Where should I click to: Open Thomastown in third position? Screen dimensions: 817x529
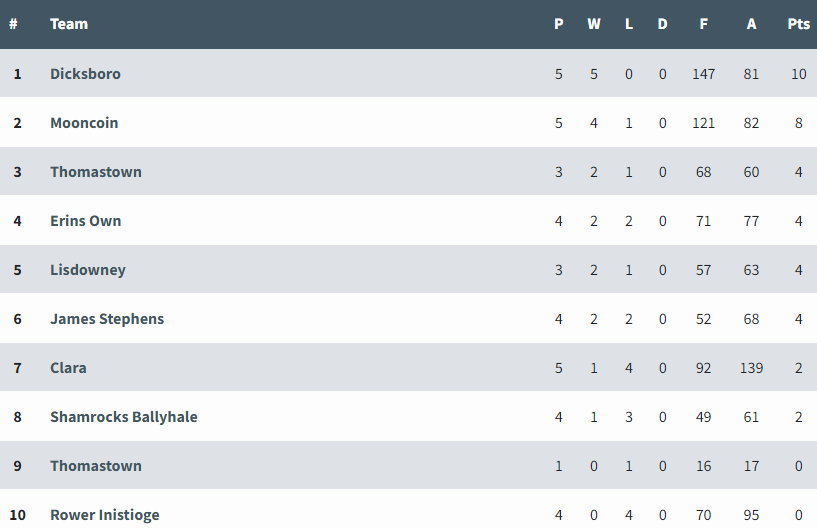point(96,172)
